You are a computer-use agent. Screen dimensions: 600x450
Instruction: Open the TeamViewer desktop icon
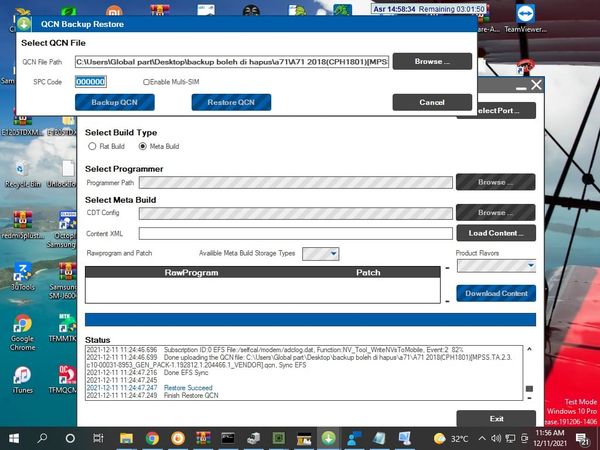click(527, 16)
